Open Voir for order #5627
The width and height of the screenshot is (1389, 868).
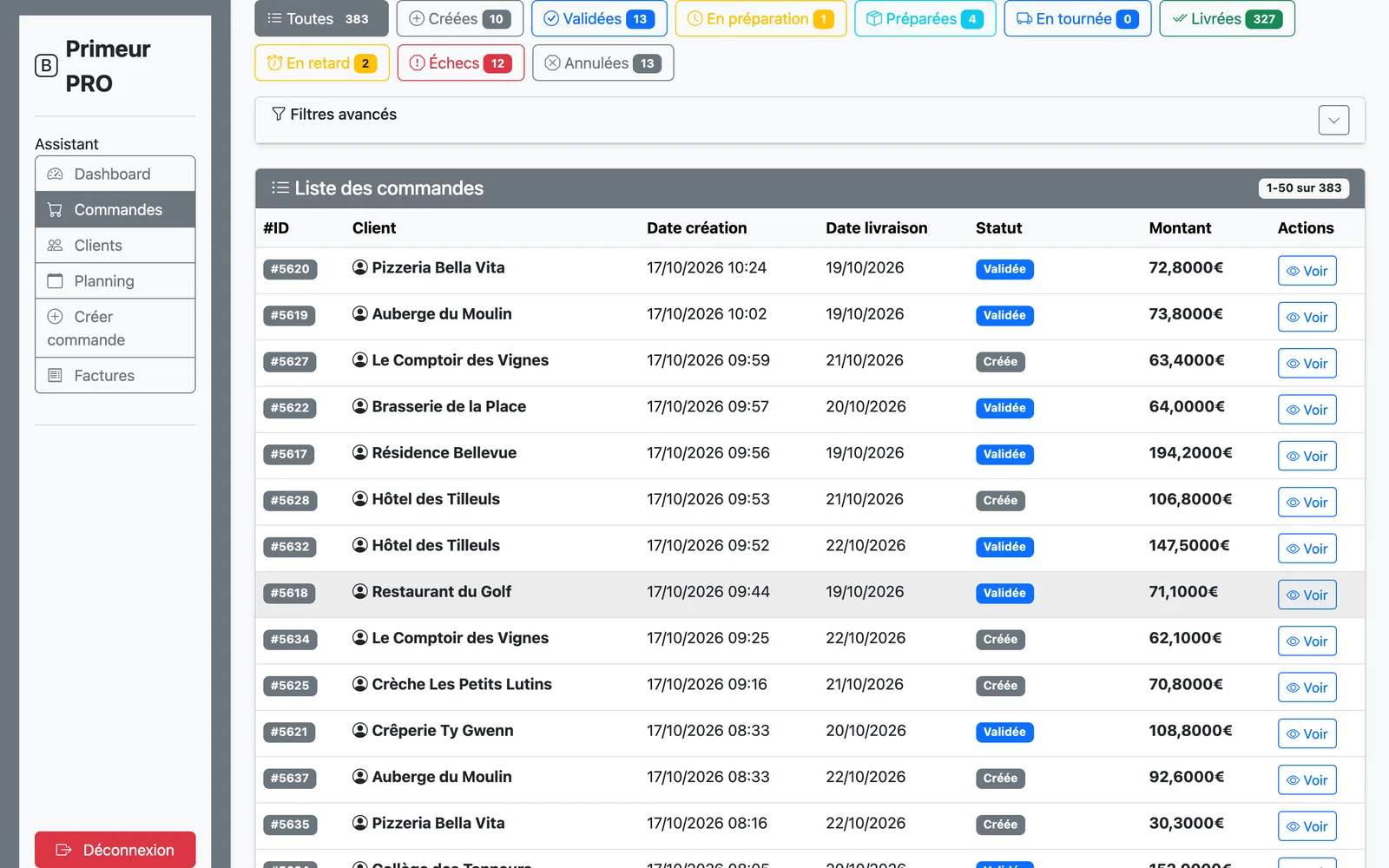1307,363
